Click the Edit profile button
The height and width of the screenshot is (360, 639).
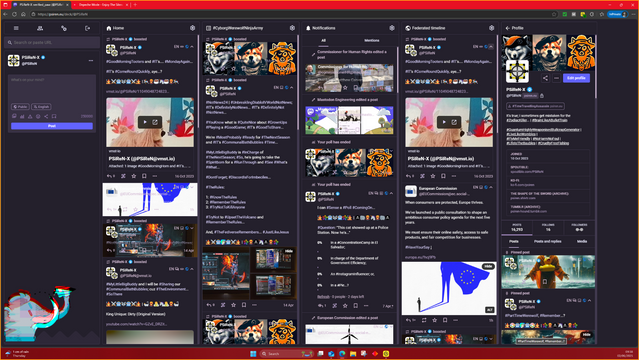(x=576, y=78)
